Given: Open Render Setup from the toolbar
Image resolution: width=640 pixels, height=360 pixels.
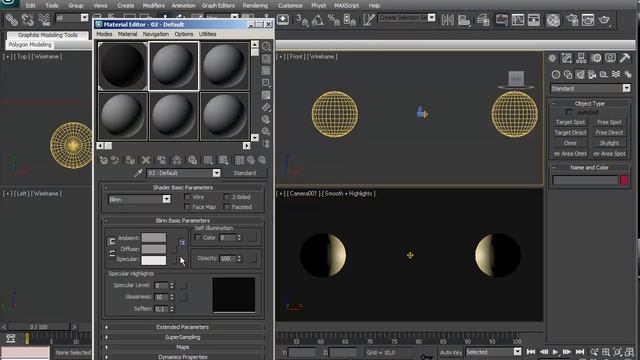Looking at the screenshot, I should tap(572, 20).
